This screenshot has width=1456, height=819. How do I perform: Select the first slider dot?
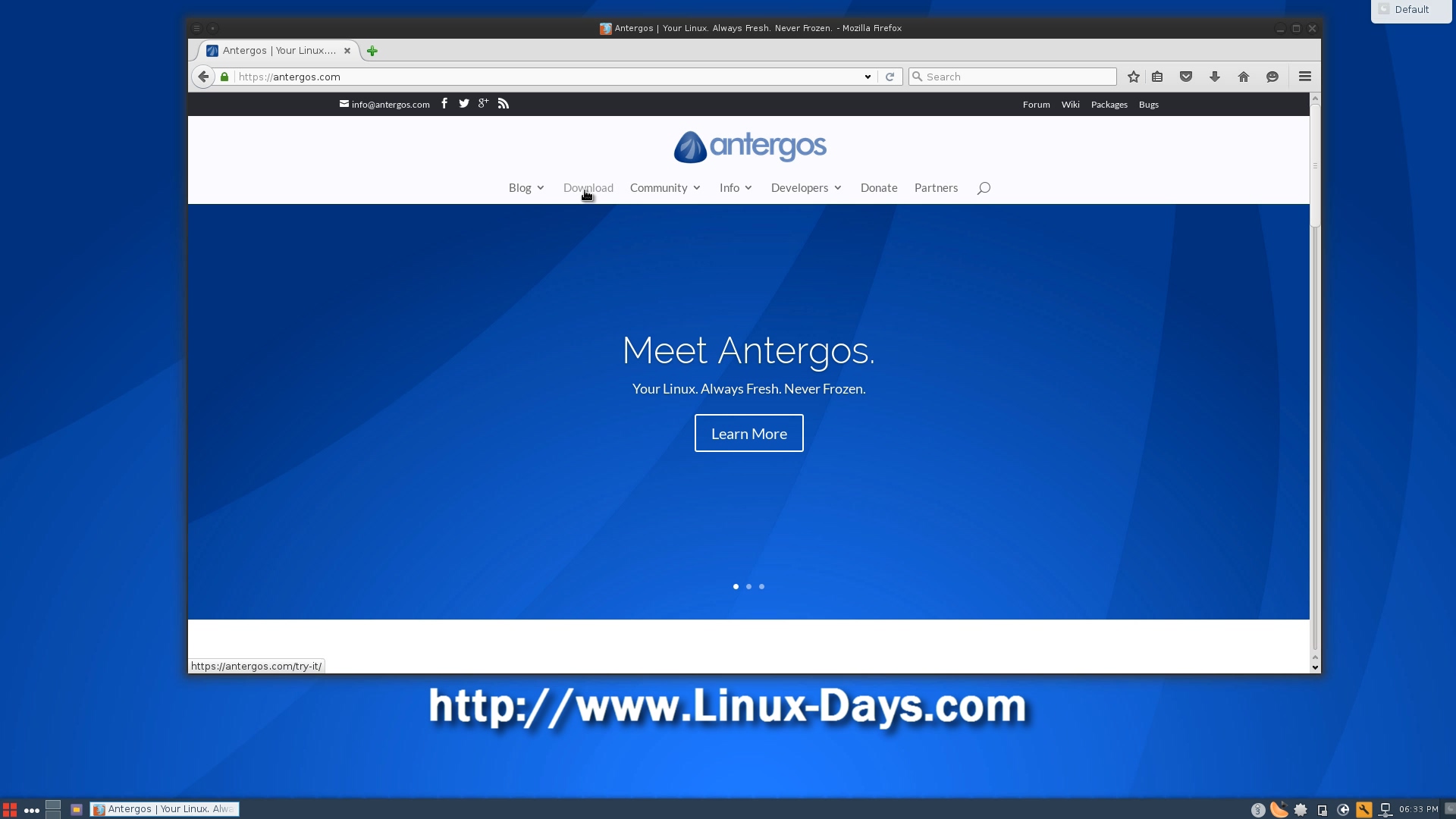coord(736,586)
